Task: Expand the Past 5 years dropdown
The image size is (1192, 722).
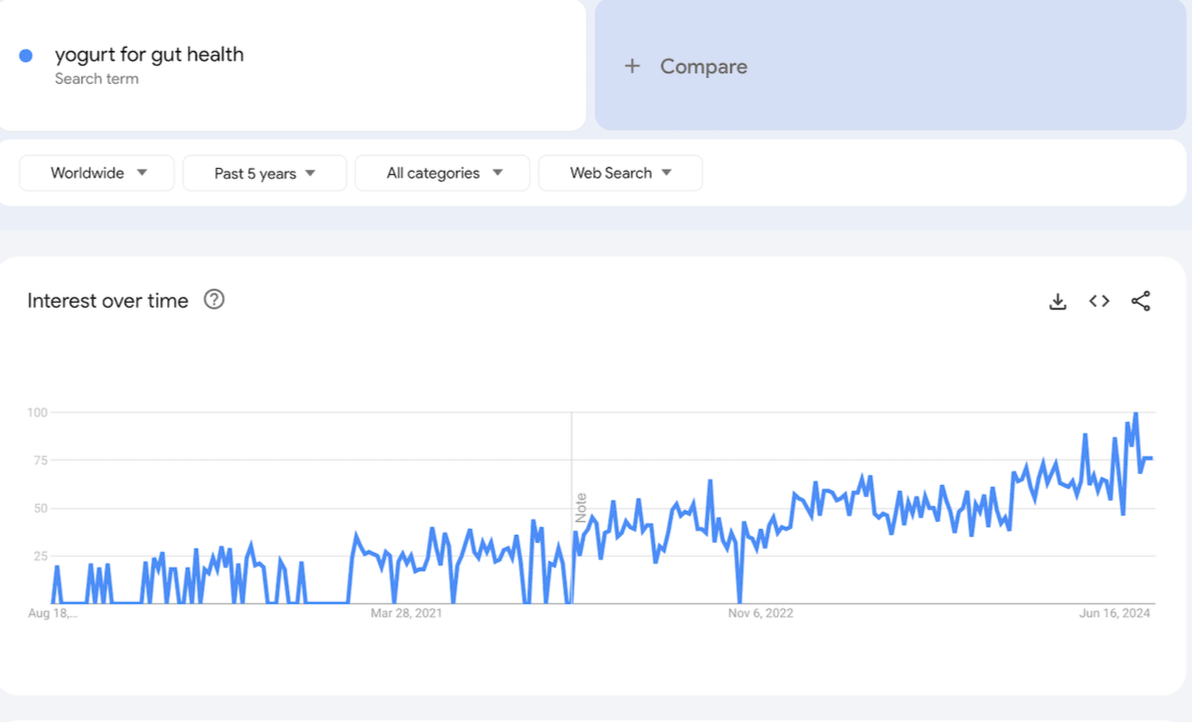Action: (x=264, y=173)
